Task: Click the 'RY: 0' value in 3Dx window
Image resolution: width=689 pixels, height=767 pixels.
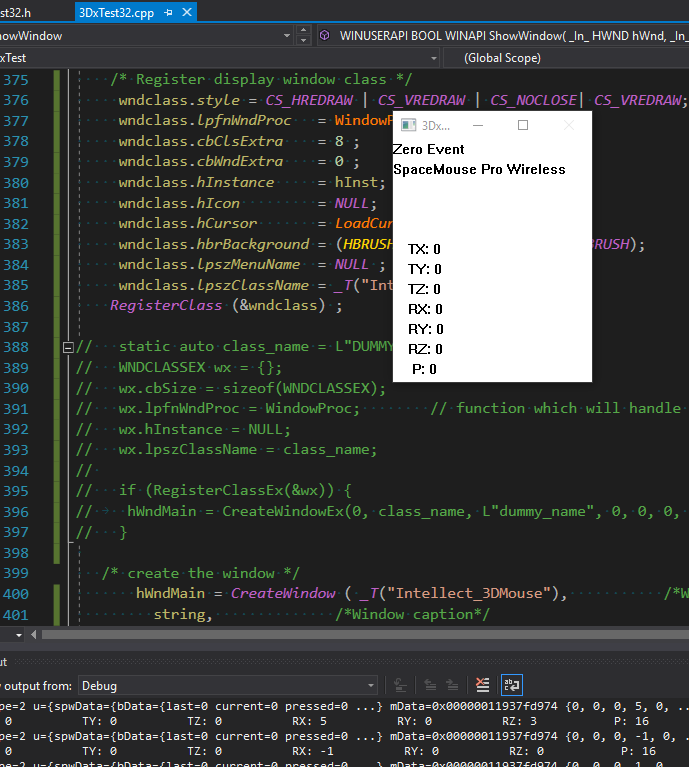Action: [425, 329]
